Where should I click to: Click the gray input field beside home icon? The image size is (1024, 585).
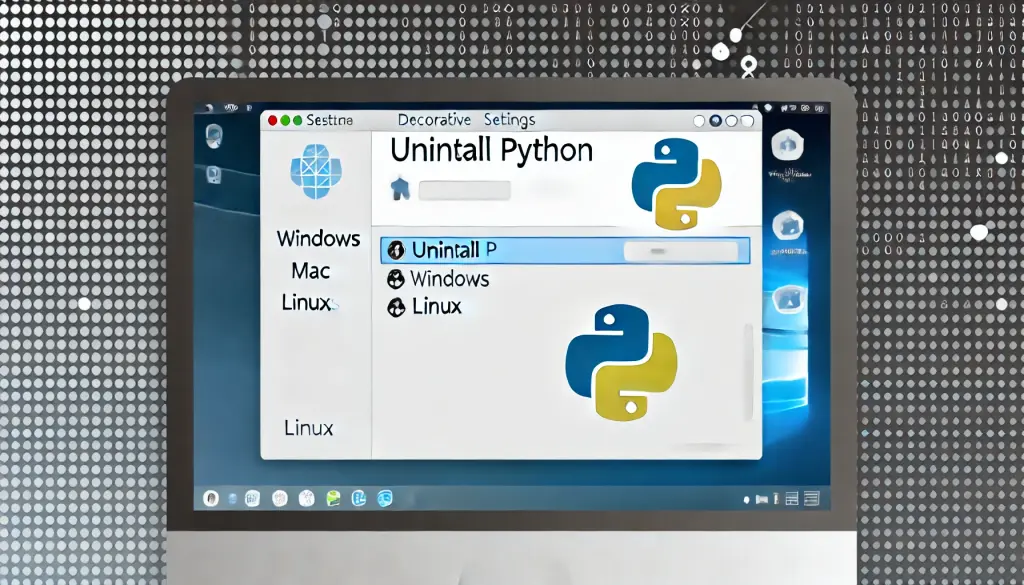[464, 189]
